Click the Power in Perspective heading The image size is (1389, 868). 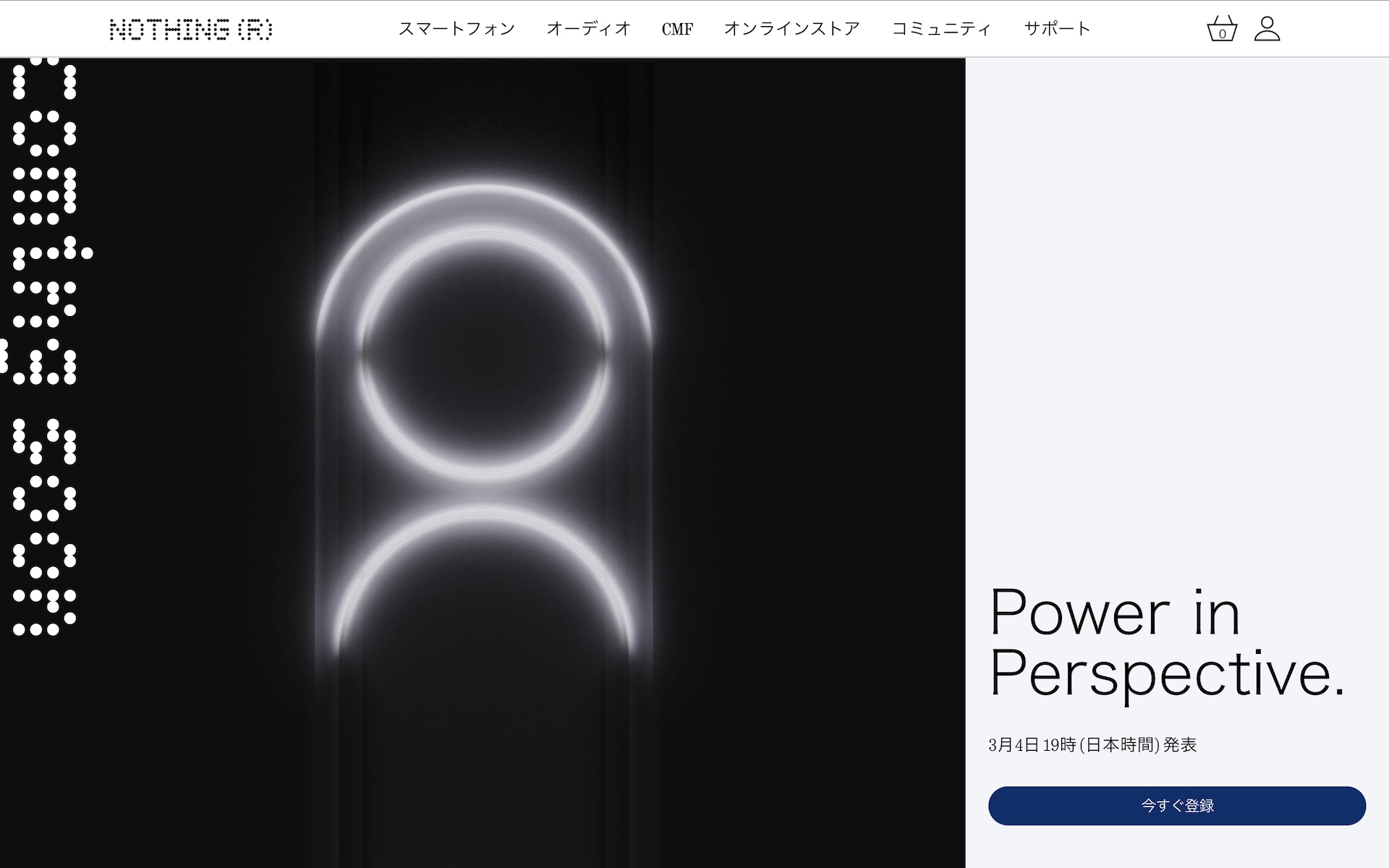1172,644
